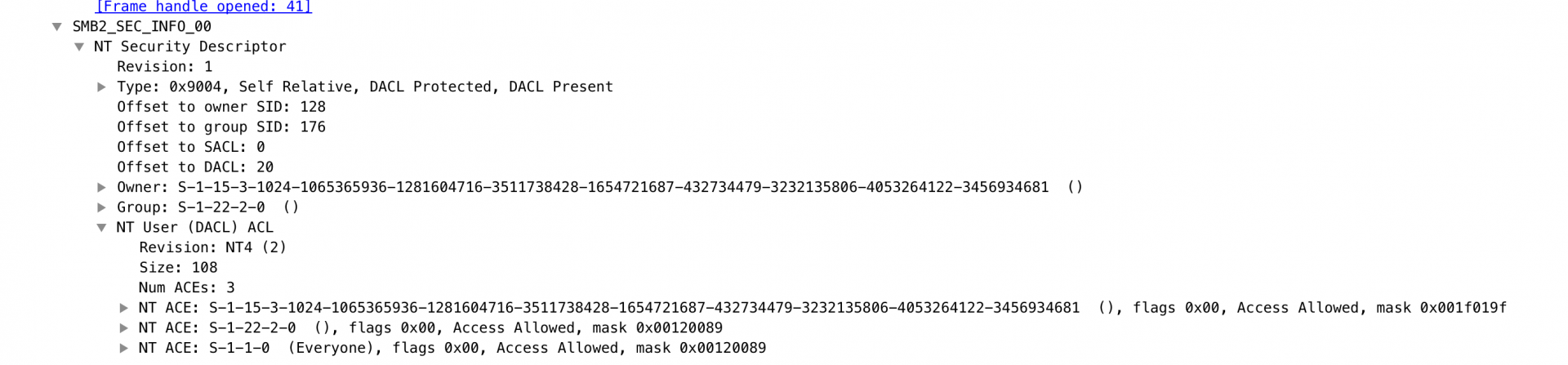1568x365 pixels.
Task: Select the Revision: 1 line
Action: point(165,67)
